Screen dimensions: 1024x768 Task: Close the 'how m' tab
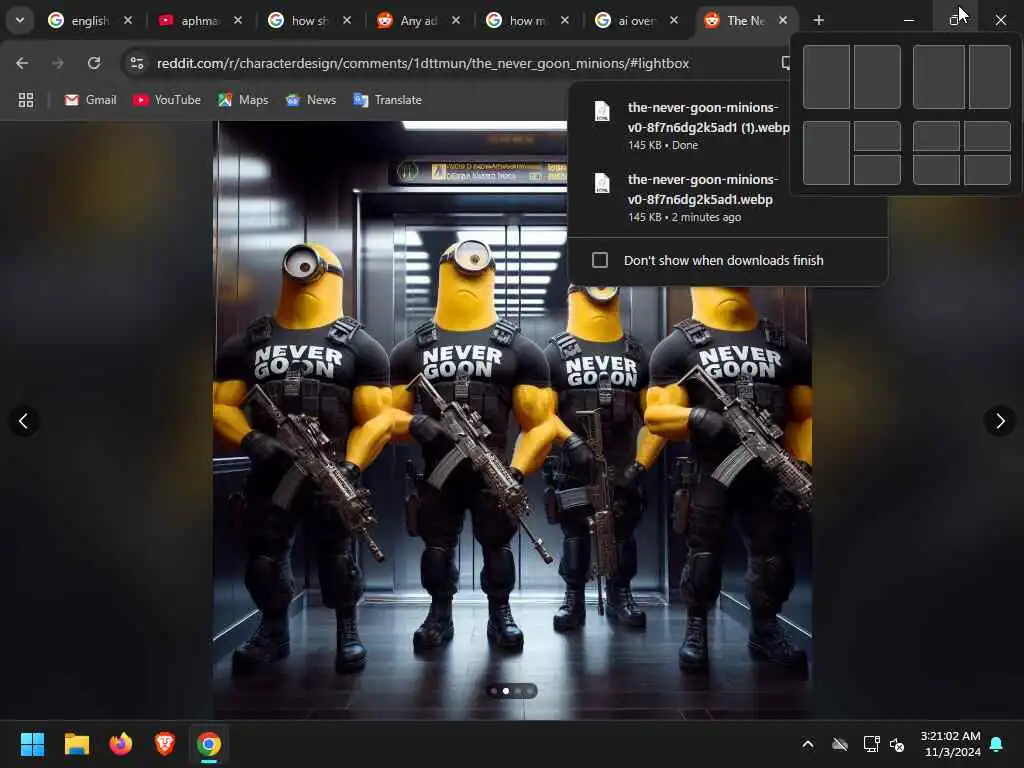[x=565, y=21]
